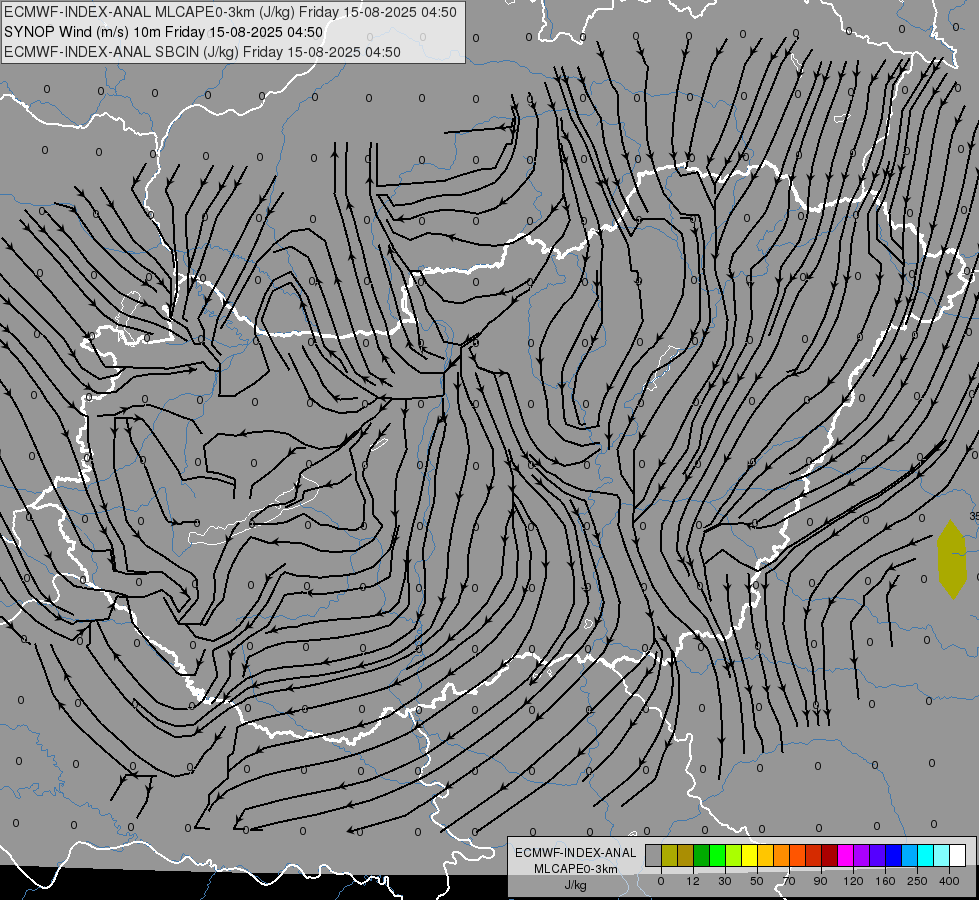Image resolution: width=979 pixels, height=900 pixels.
Task: Click the legend value label 400
Action: [x=949, y=881]
